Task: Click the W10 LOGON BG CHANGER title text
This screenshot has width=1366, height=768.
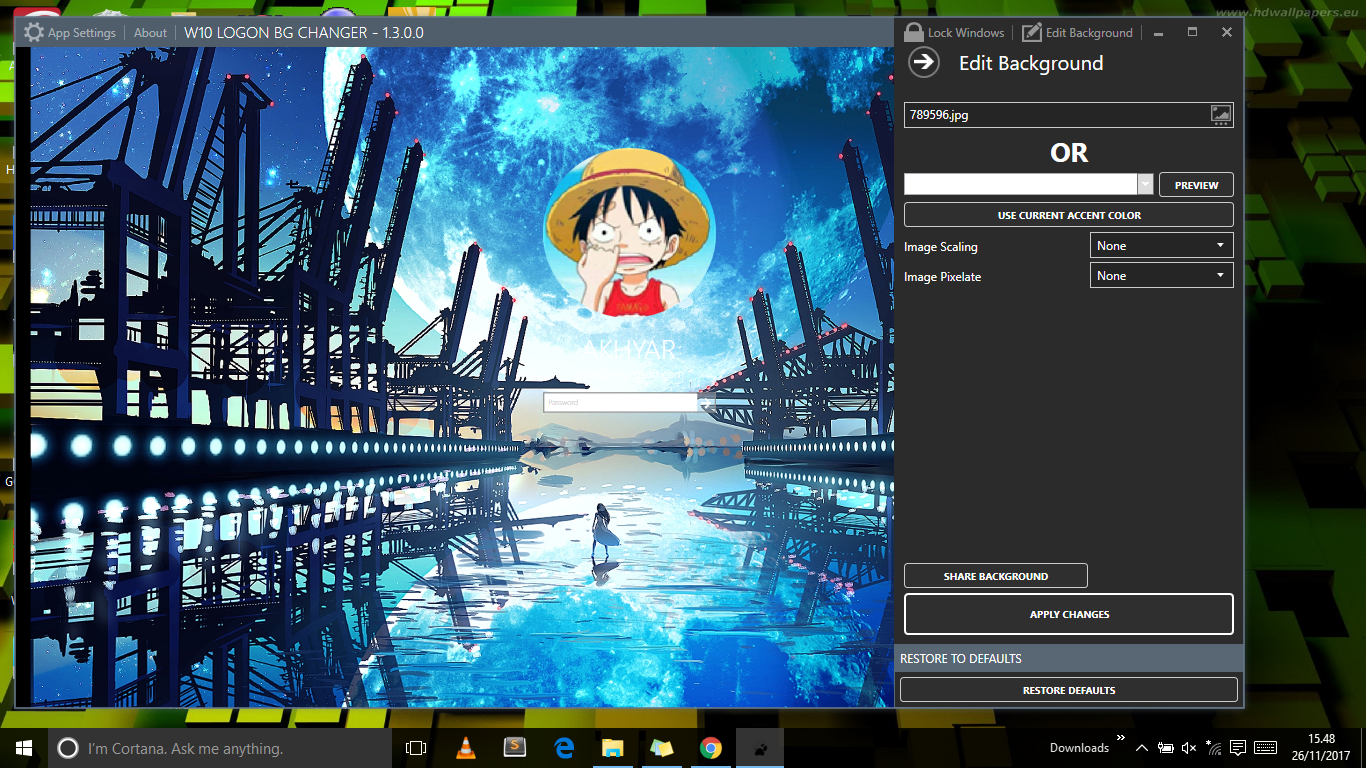Action: coord(304,33)
